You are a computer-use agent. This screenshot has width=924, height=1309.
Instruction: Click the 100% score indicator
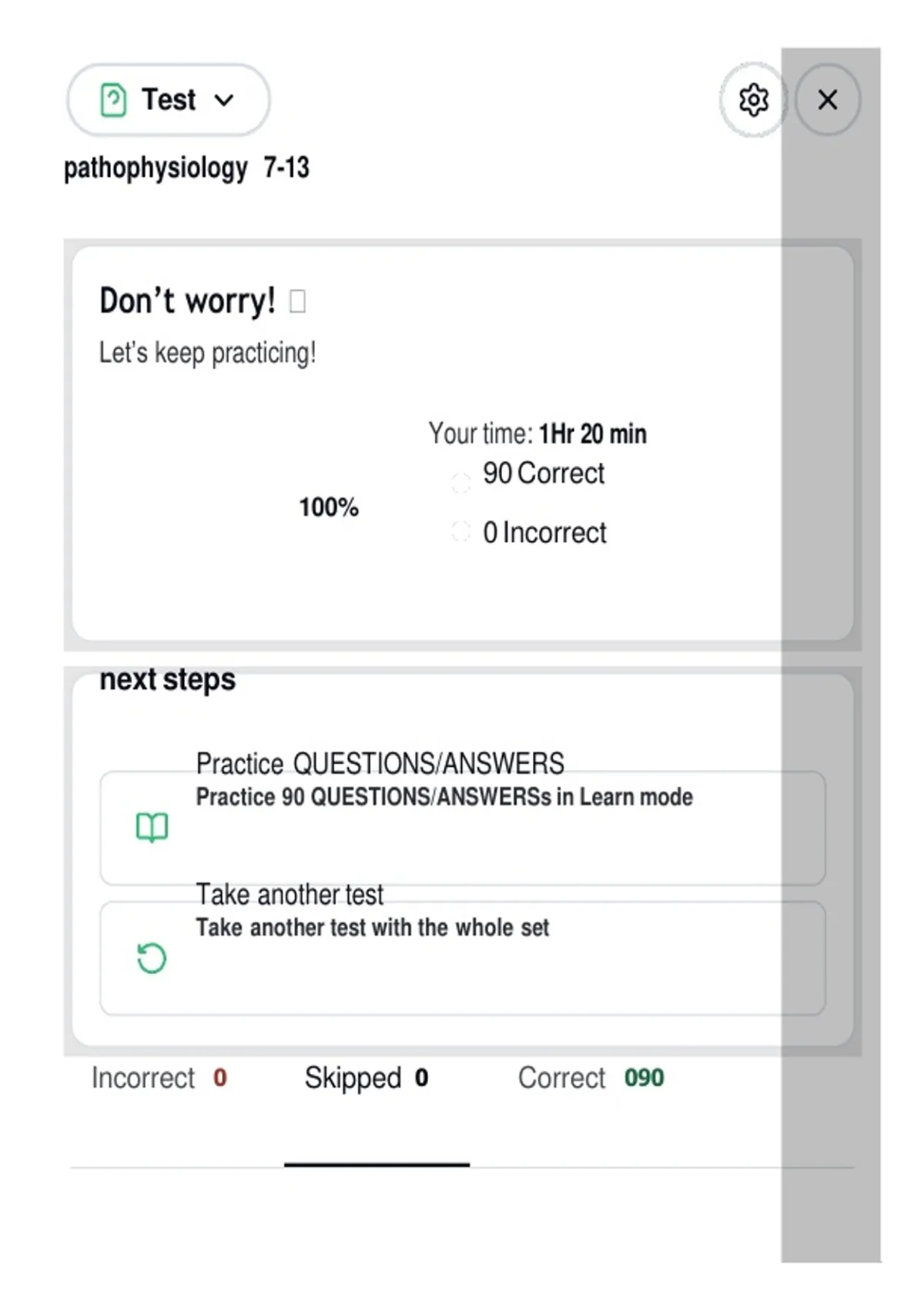point(329,507)
